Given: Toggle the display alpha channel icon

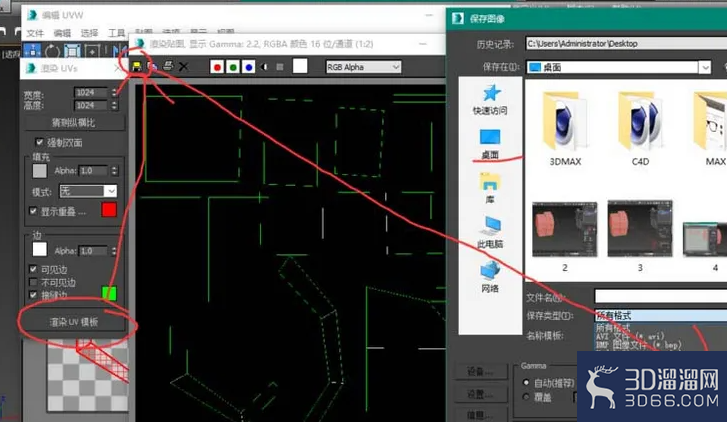Looking at the screenshot, I should tap(265, 67).
